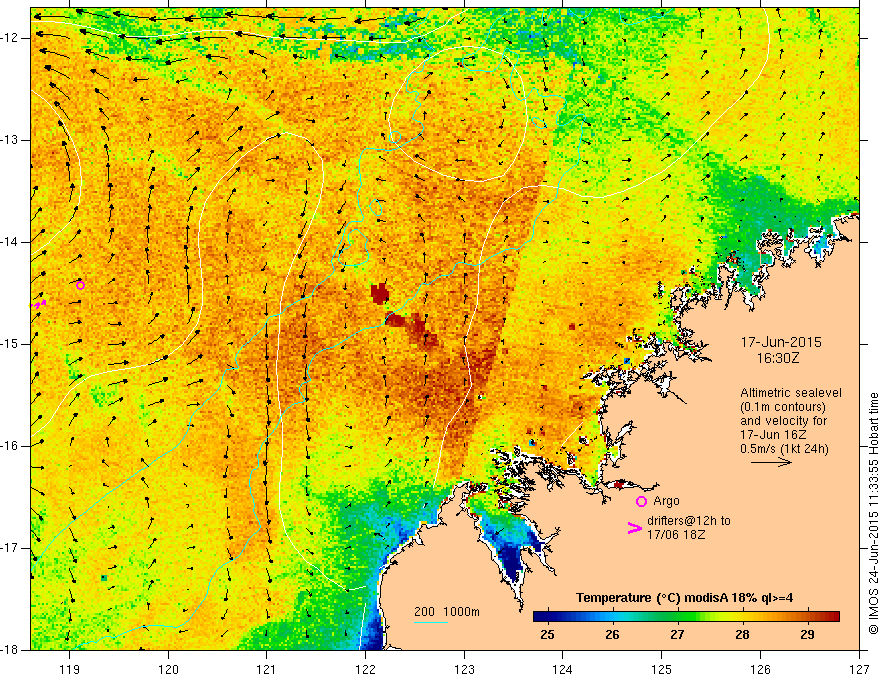Click the vertical IMOS copyright timestamp text
Screen dimensions: 880x680
[x=873, y=513]
